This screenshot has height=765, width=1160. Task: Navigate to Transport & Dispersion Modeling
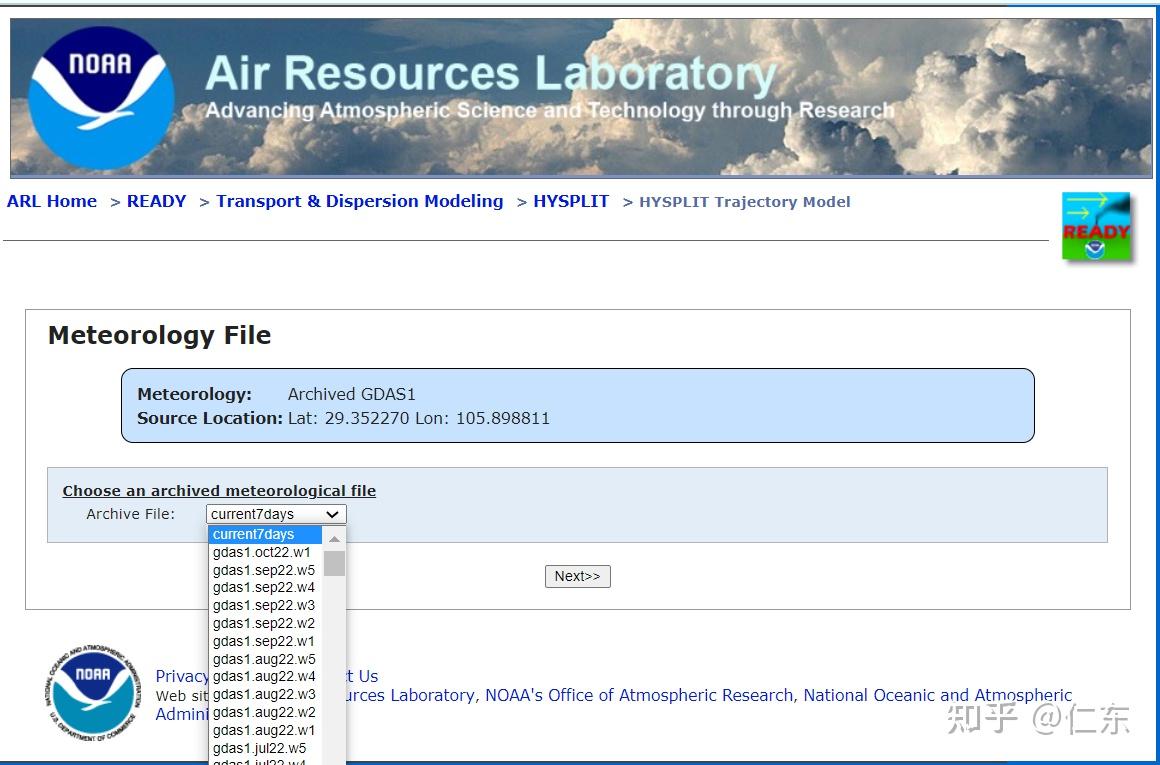(x=359, y=201)
